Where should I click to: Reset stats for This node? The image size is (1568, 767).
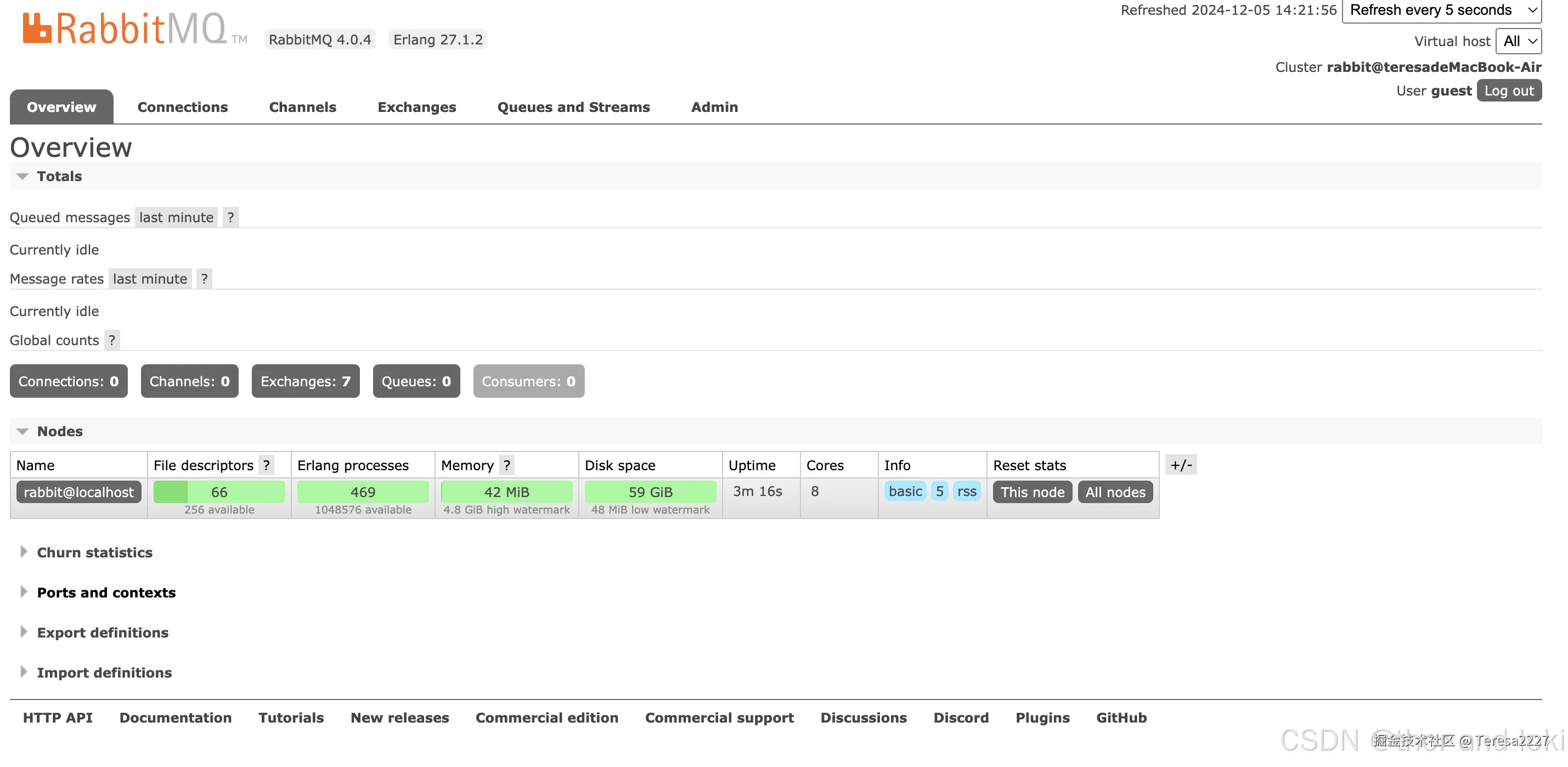point(1032,492)
